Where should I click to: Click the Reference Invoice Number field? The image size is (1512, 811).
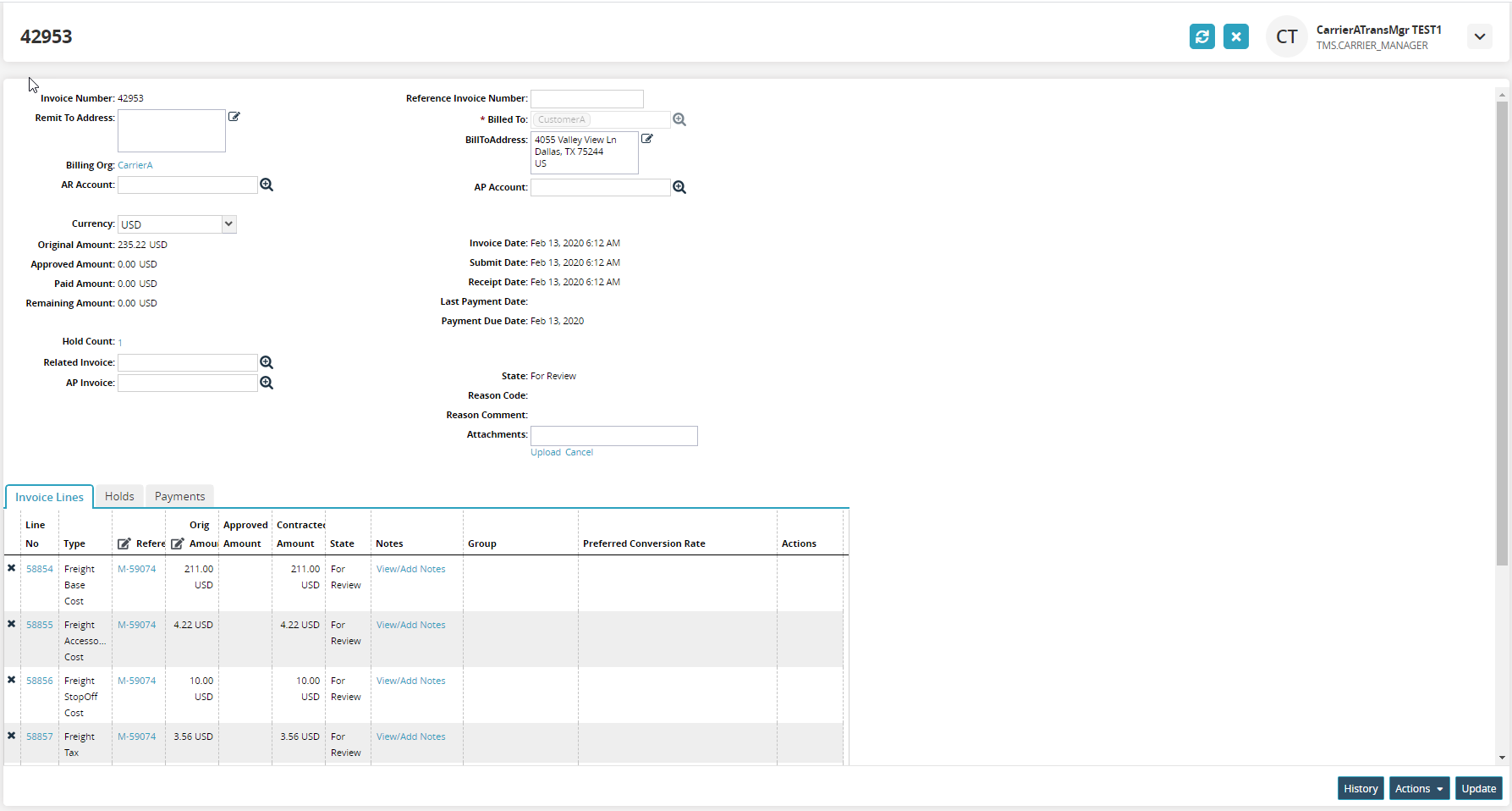coord(586,99)
